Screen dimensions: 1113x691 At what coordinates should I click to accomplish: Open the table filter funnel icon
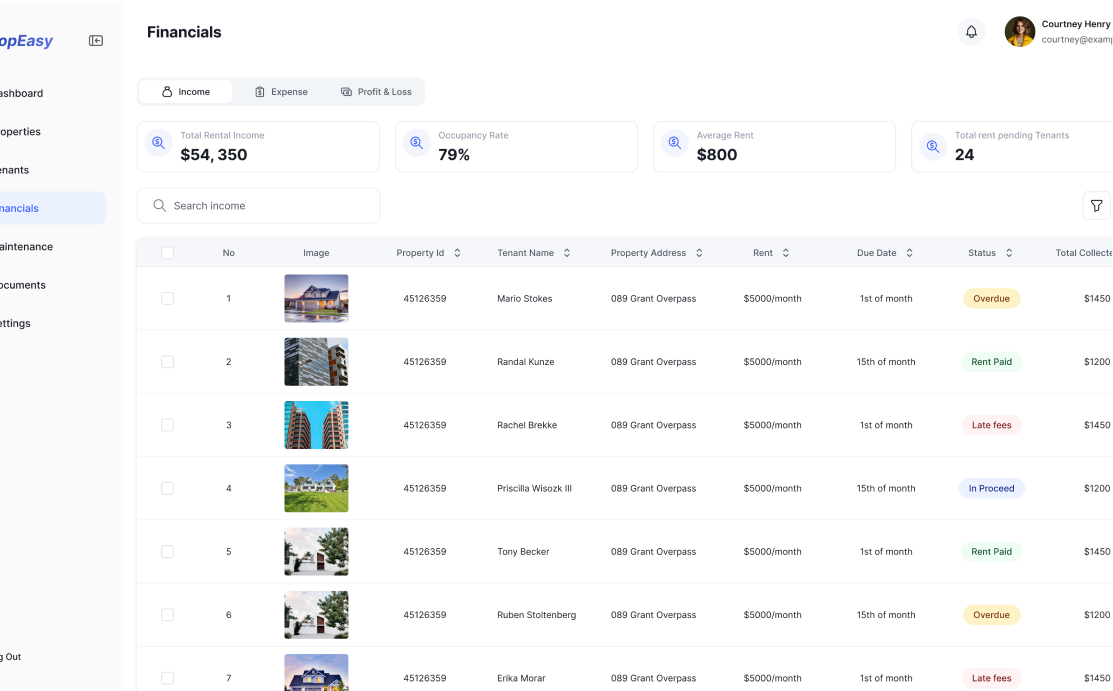point(1096,206)
